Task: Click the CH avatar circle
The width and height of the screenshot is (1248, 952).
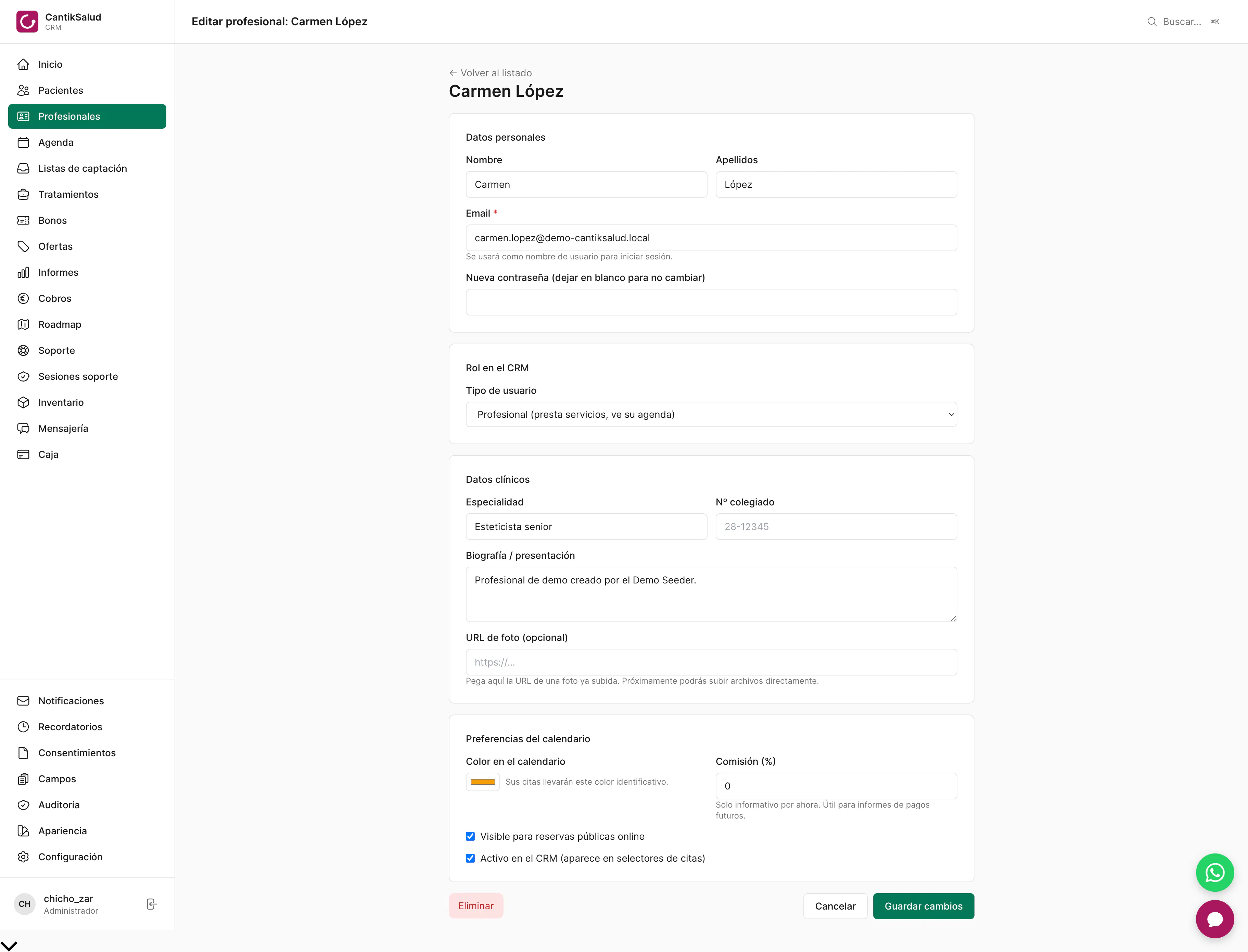Action: 24,904
